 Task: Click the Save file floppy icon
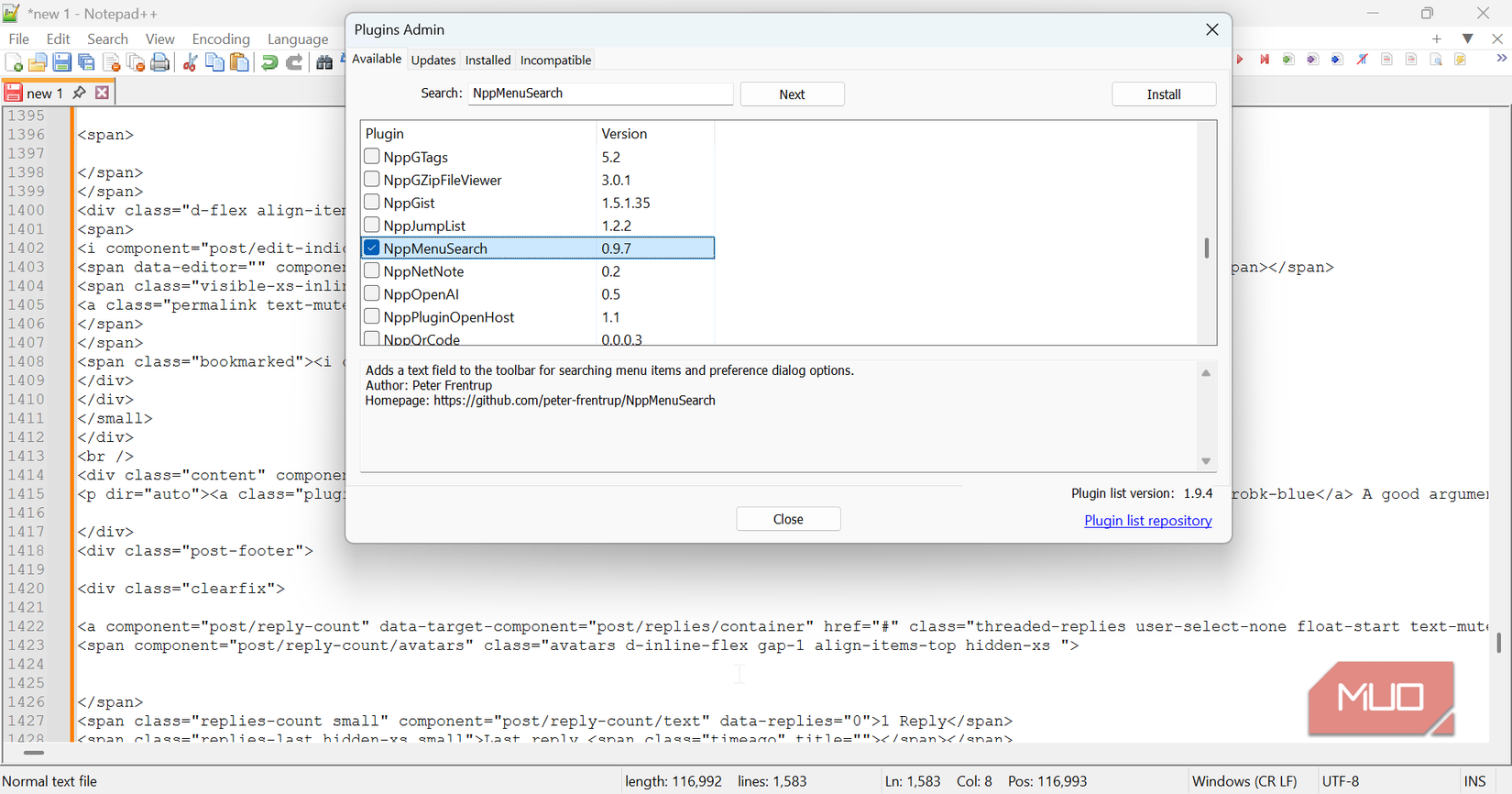coord(62,62)
